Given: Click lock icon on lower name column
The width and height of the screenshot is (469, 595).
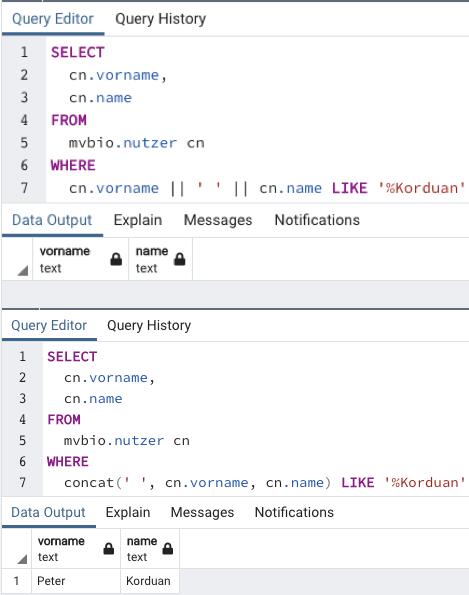Looking at the screenshot, I should coord(168,548).
